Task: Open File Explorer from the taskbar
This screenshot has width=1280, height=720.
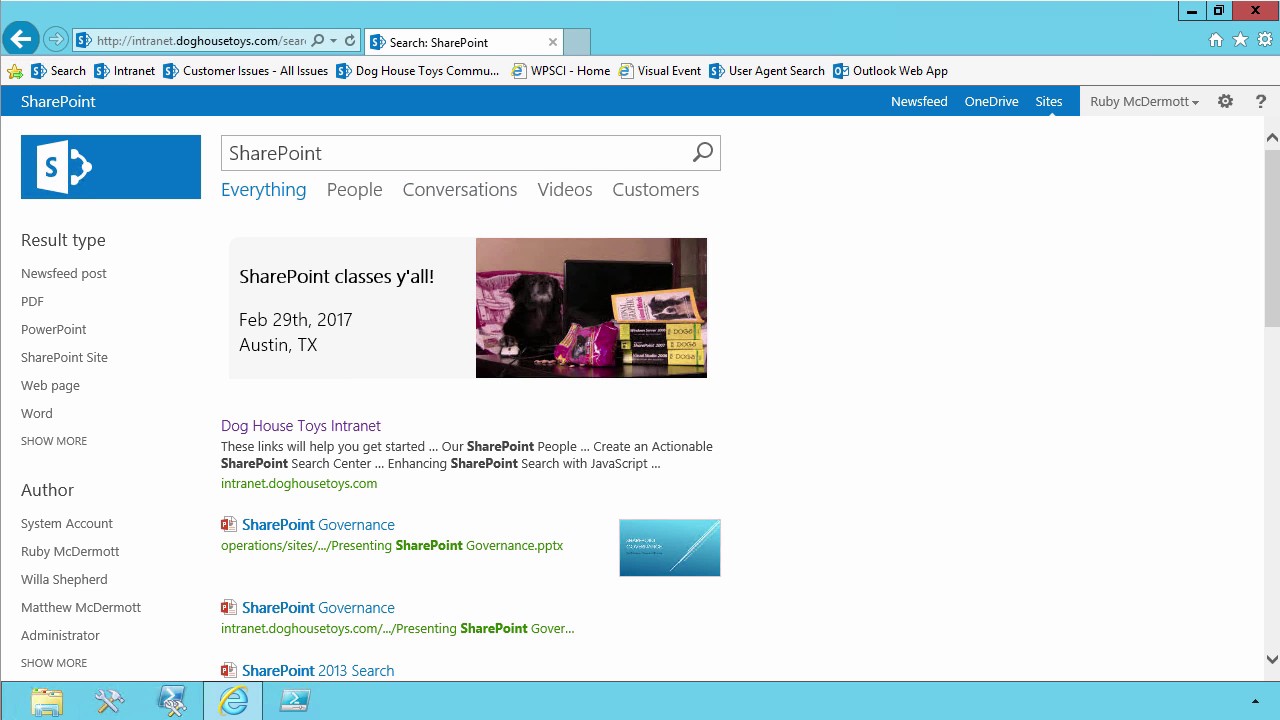Action: 47,701
